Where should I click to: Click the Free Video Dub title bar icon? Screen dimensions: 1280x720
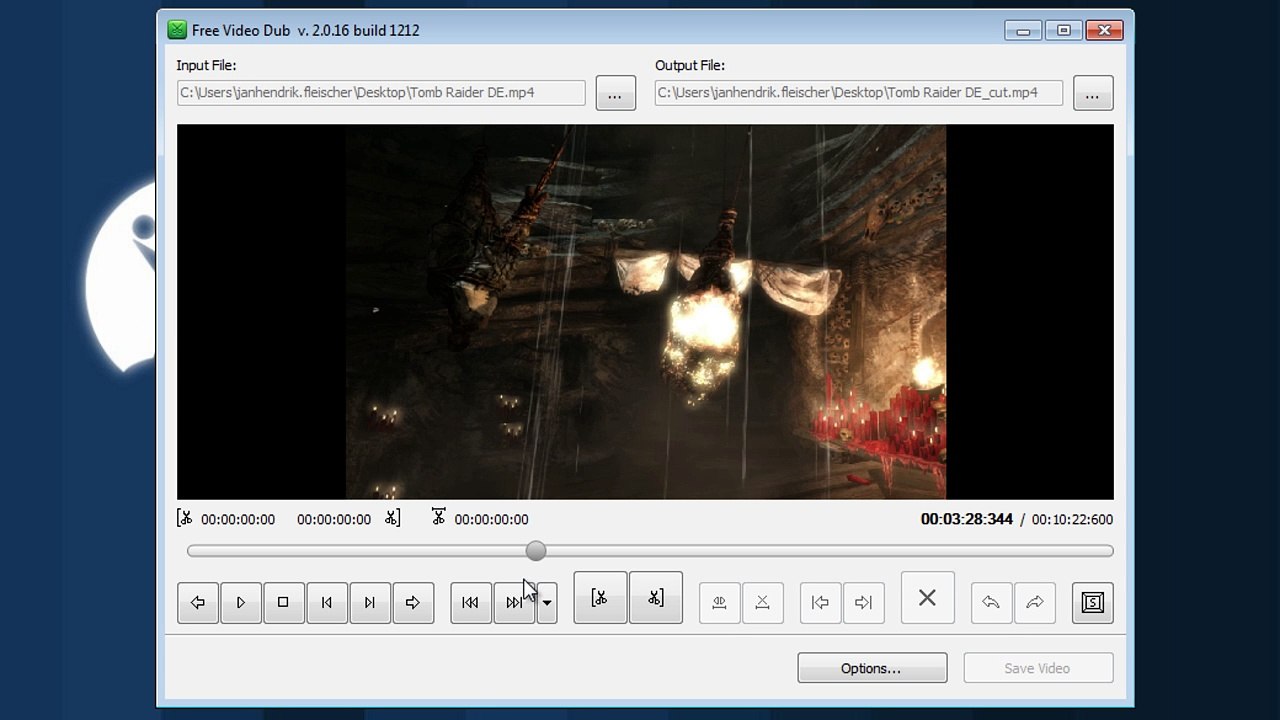click(177, 30)
